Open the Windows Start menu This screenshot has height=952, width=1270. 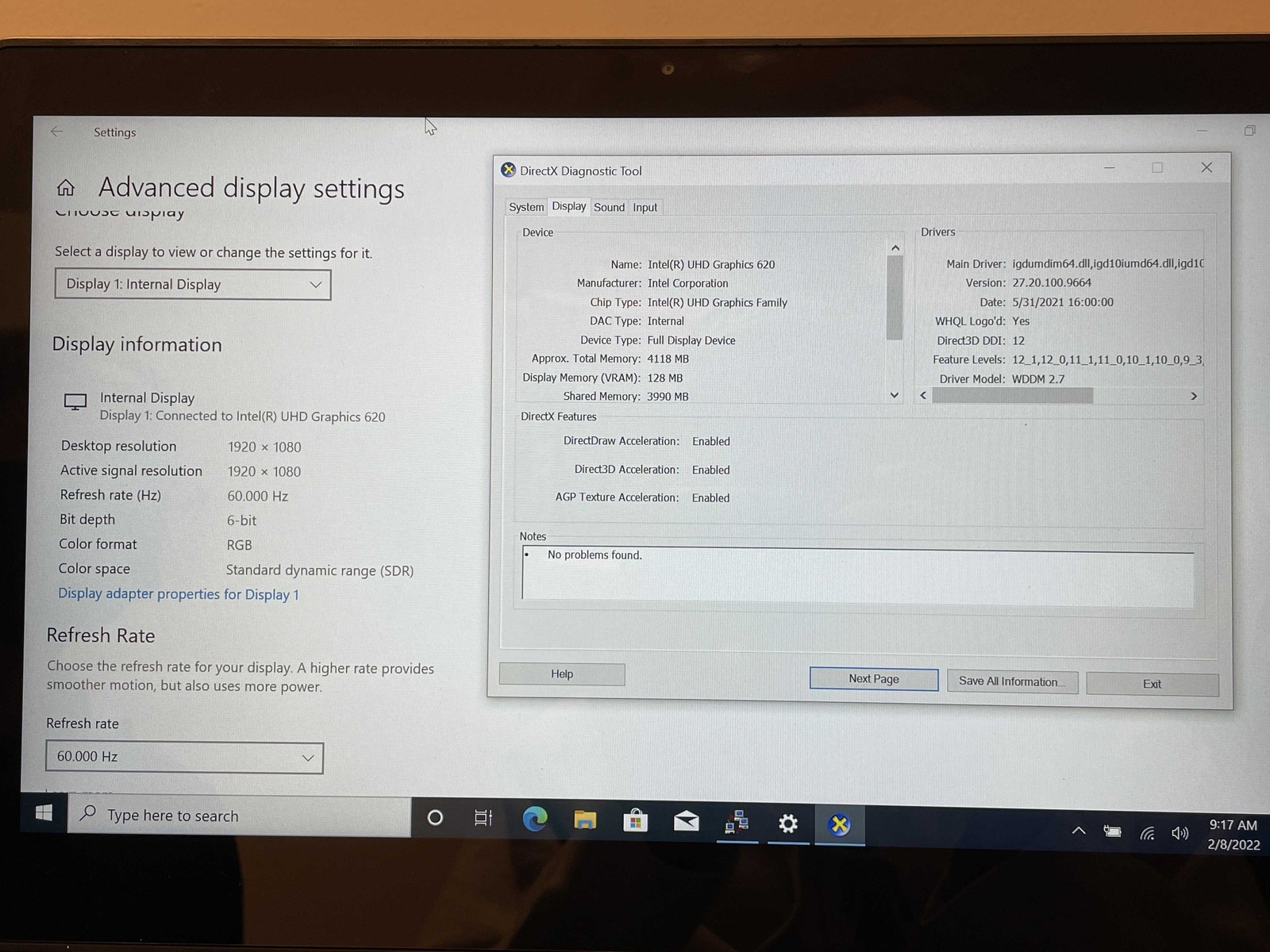44,813
